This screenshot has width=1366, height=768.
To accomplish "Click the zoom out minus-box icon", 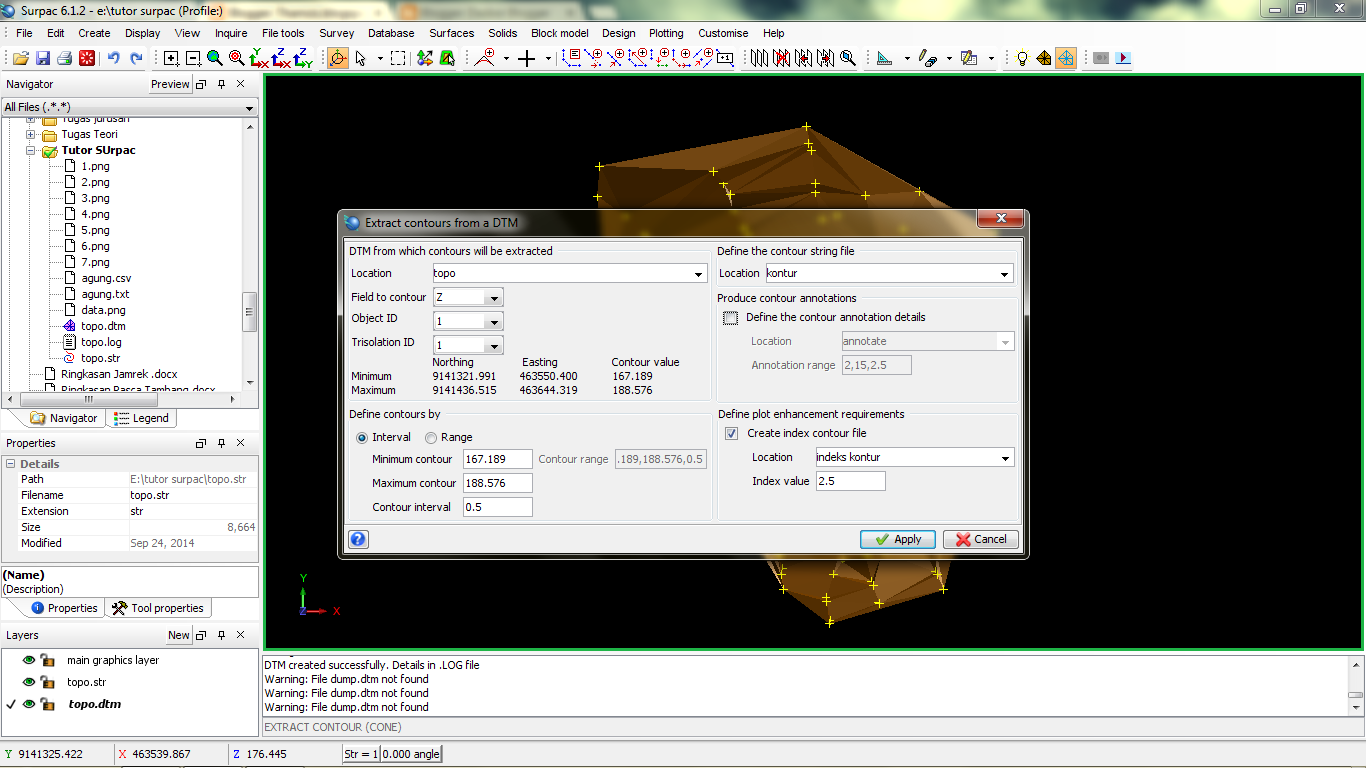I will click(x=193, y=58).
